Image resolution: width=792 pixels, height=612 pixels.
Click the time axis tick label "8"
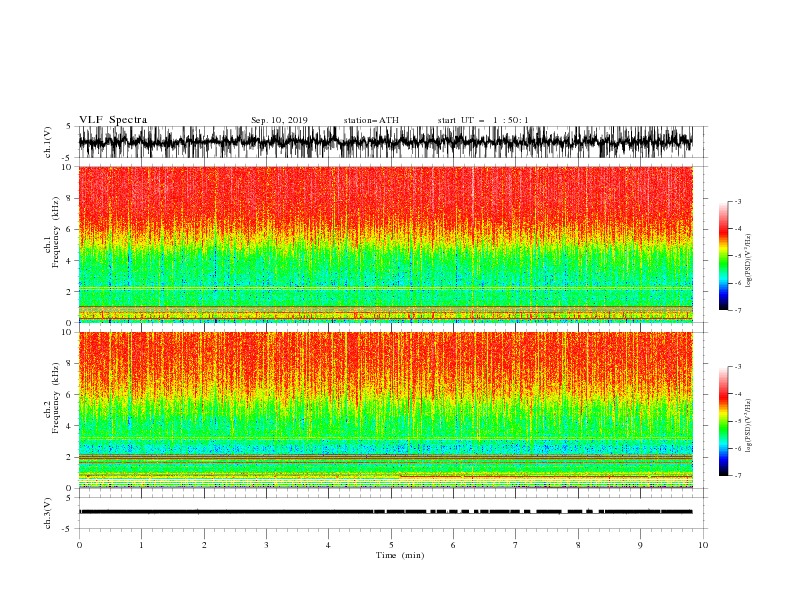[x=578, y=545]
